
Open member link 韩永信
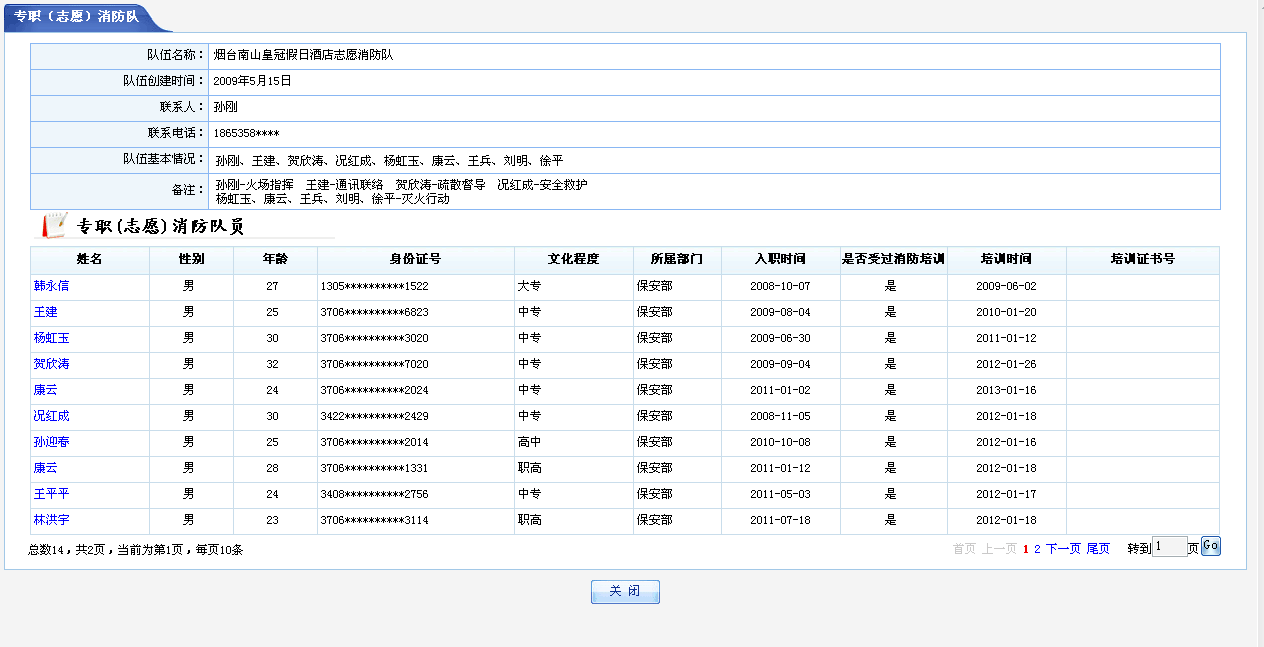(51, 286)
